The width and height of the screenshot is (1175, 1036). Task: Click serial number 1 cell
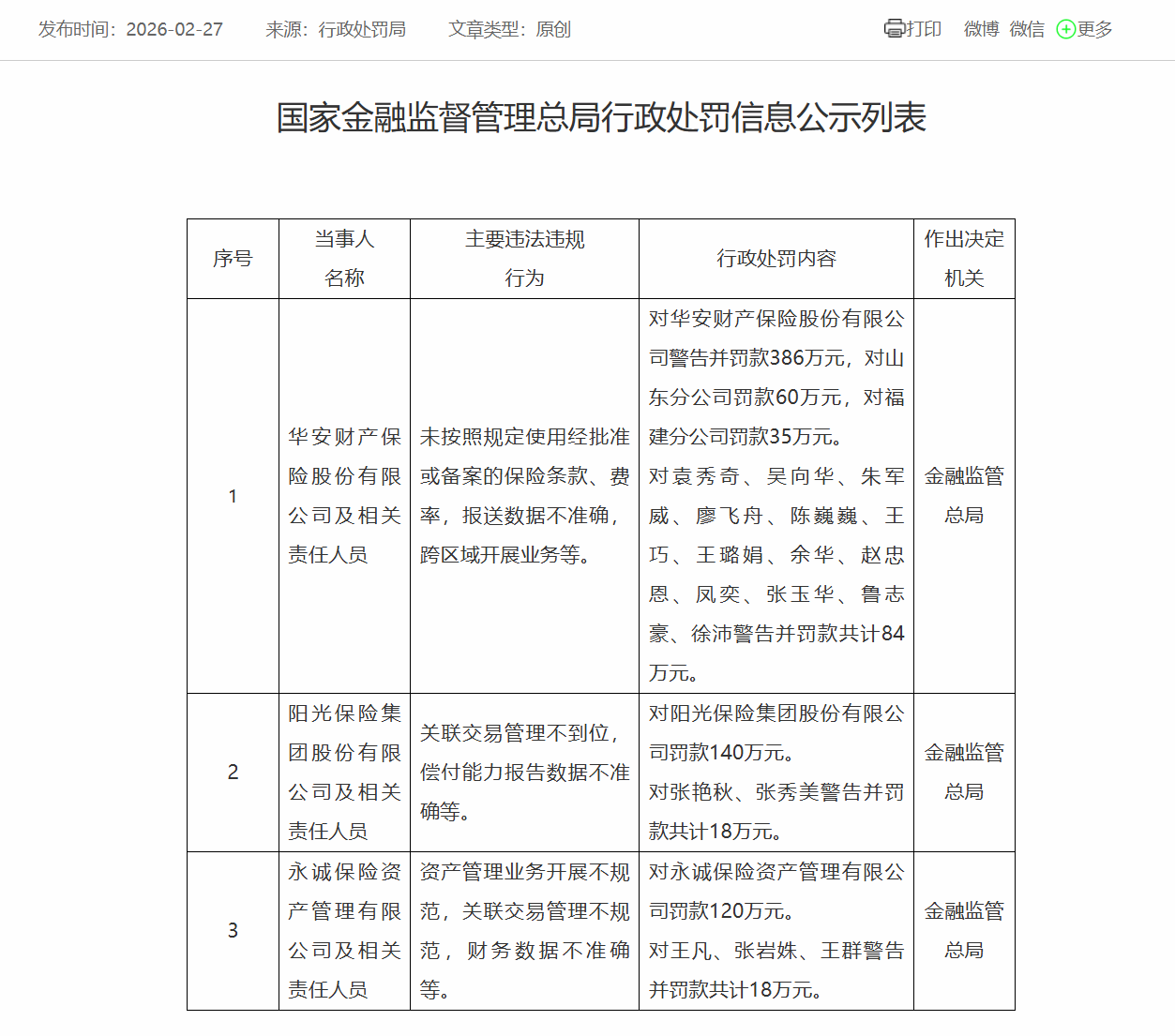(233, 496)
